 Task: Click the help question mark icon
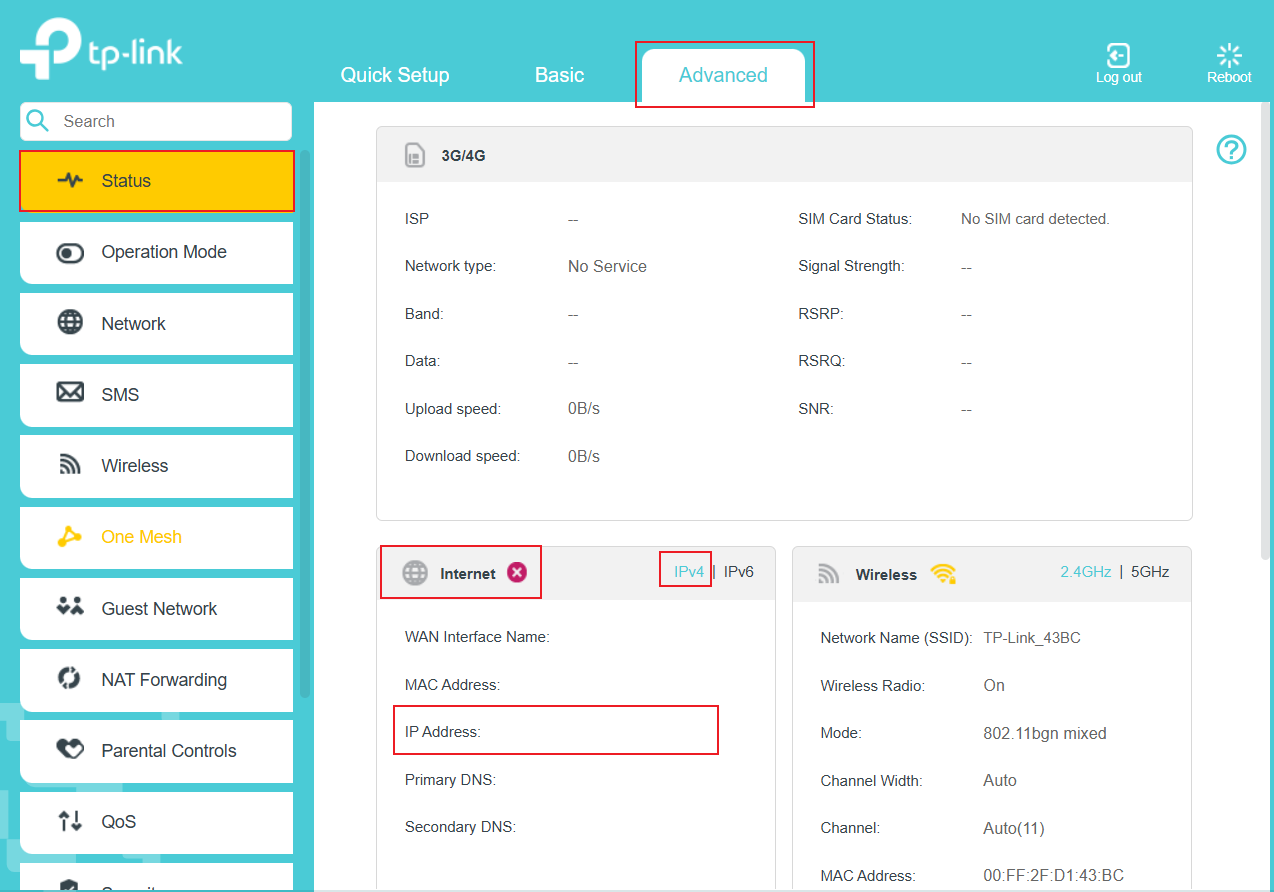click(x=1231, y=149)
